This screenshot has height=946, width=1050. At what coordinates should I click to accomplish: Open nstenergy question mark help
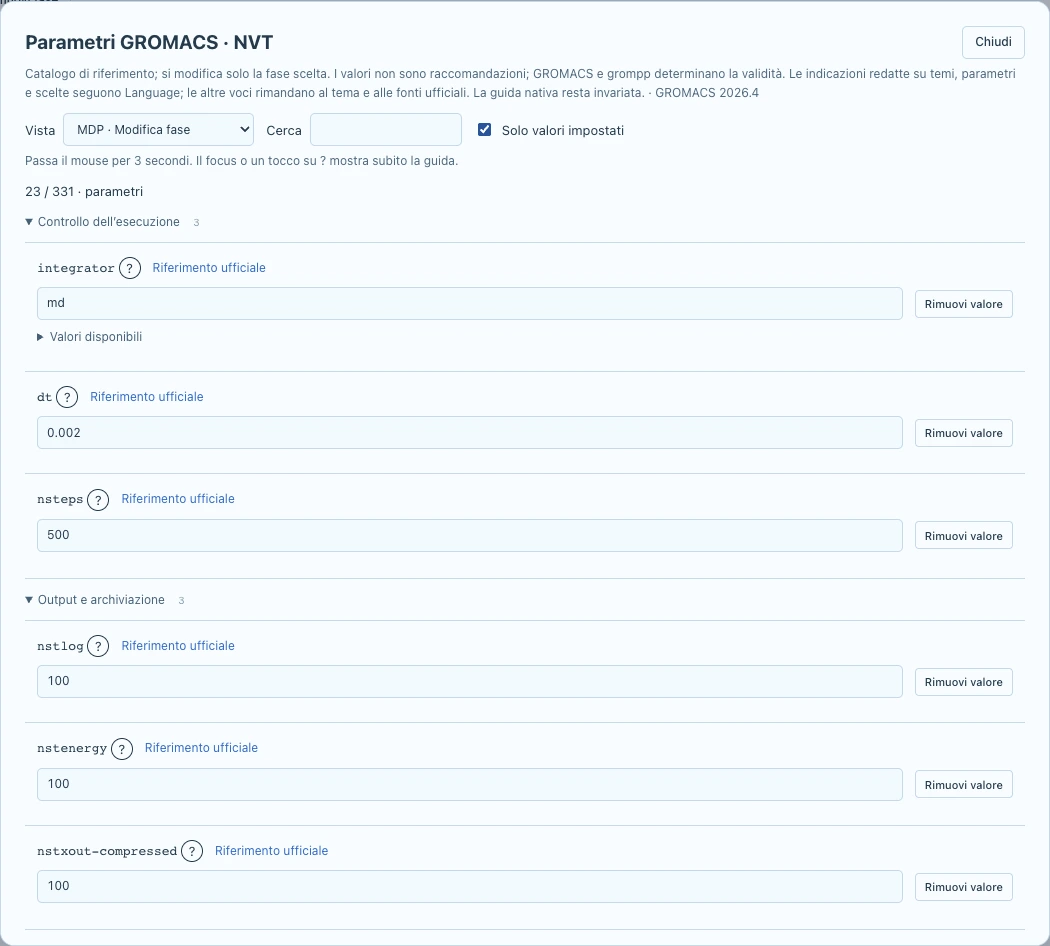pos(122,748)
